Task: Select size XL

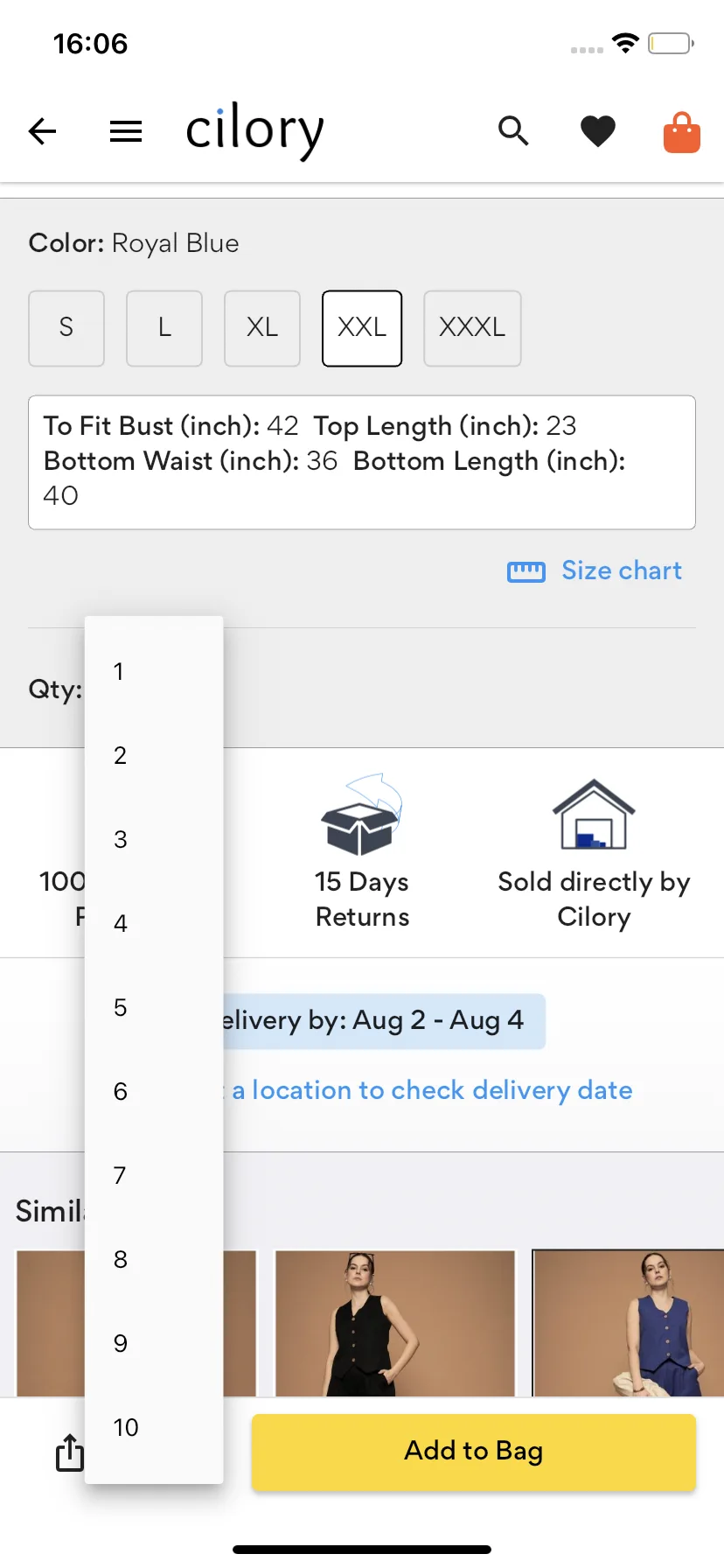Action: [262, 328]
